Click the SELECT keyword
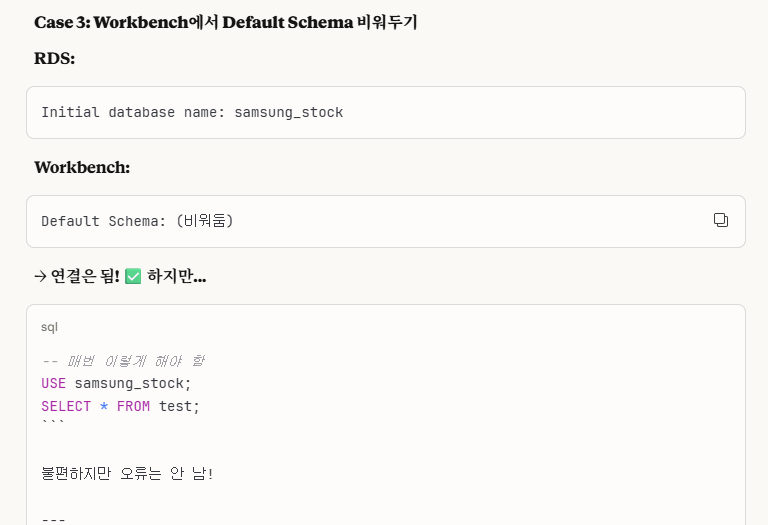The image size is (768, 525). point(66,406)
